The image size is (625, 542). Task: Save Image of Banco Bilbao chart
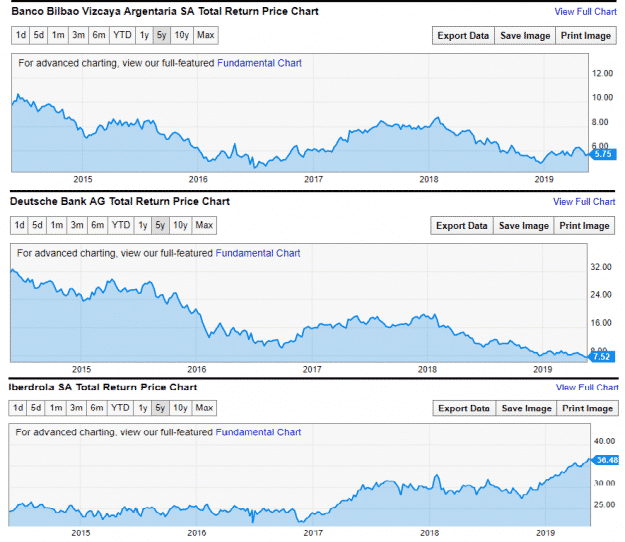click(525, 36)
